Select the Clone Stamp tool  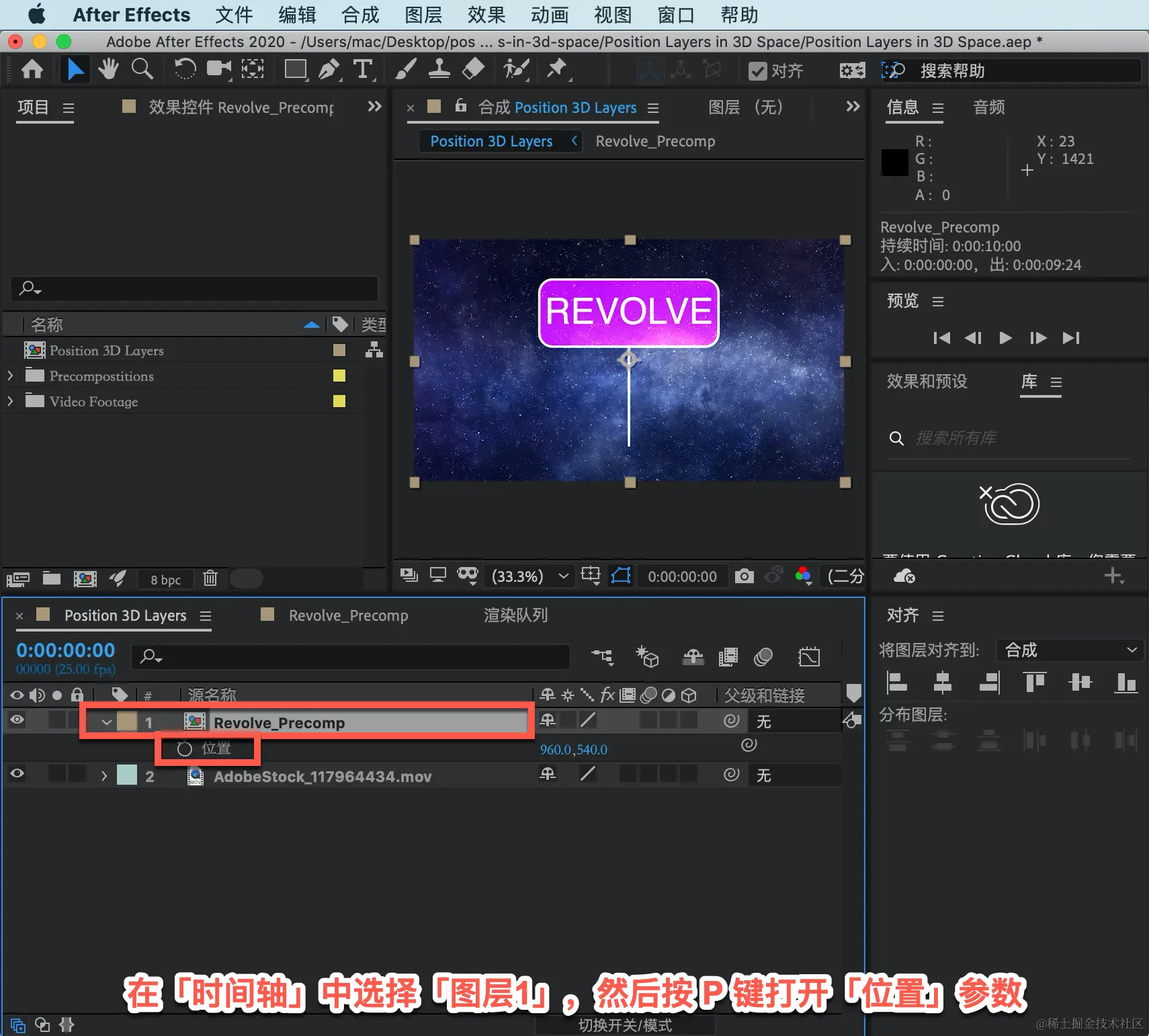tap(439, 69)
